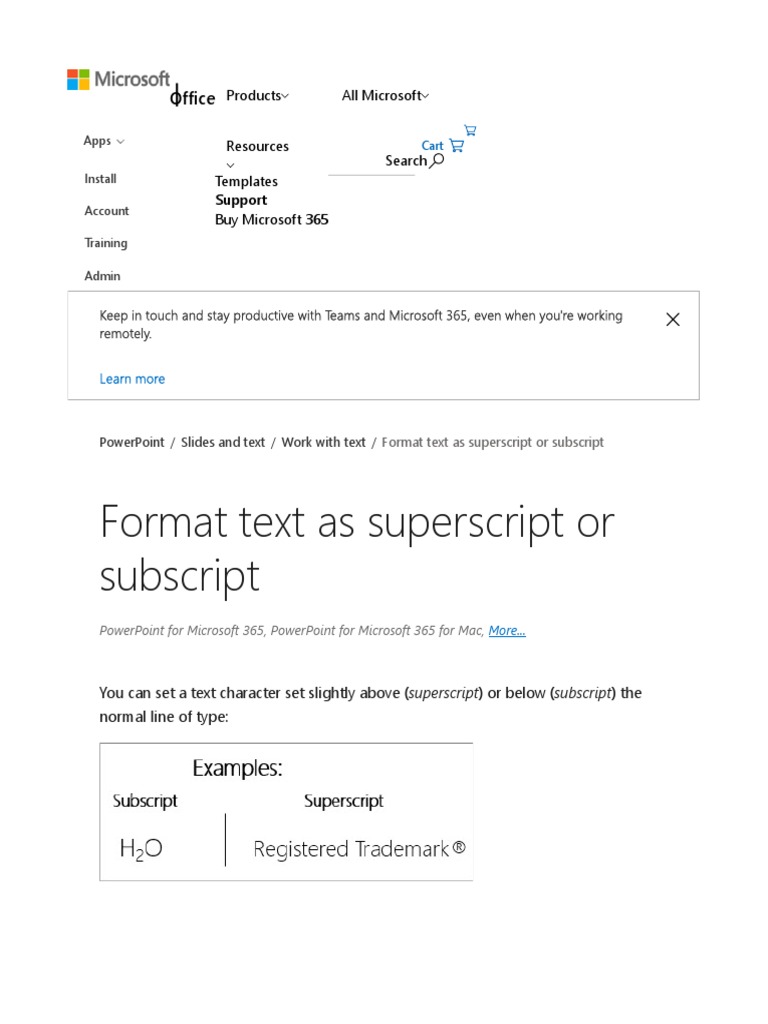Open the Install link
The image size is (768, 1024).
pos(100,179)
